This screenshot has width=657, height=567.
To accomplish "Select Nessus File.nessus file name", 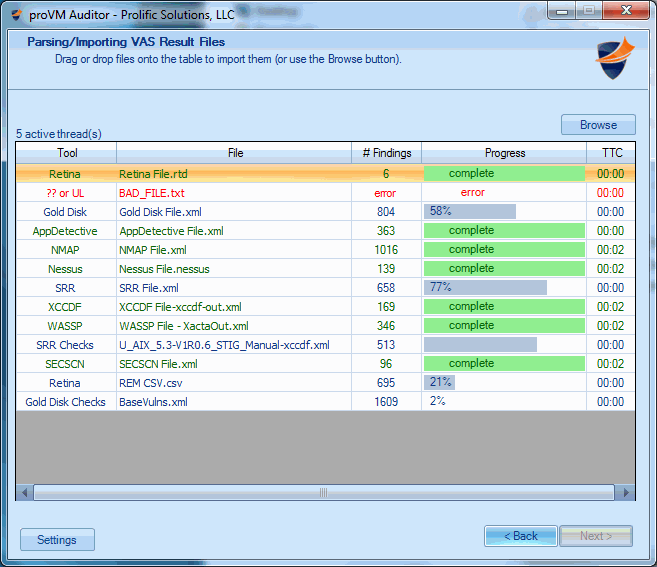I will 164,269.
